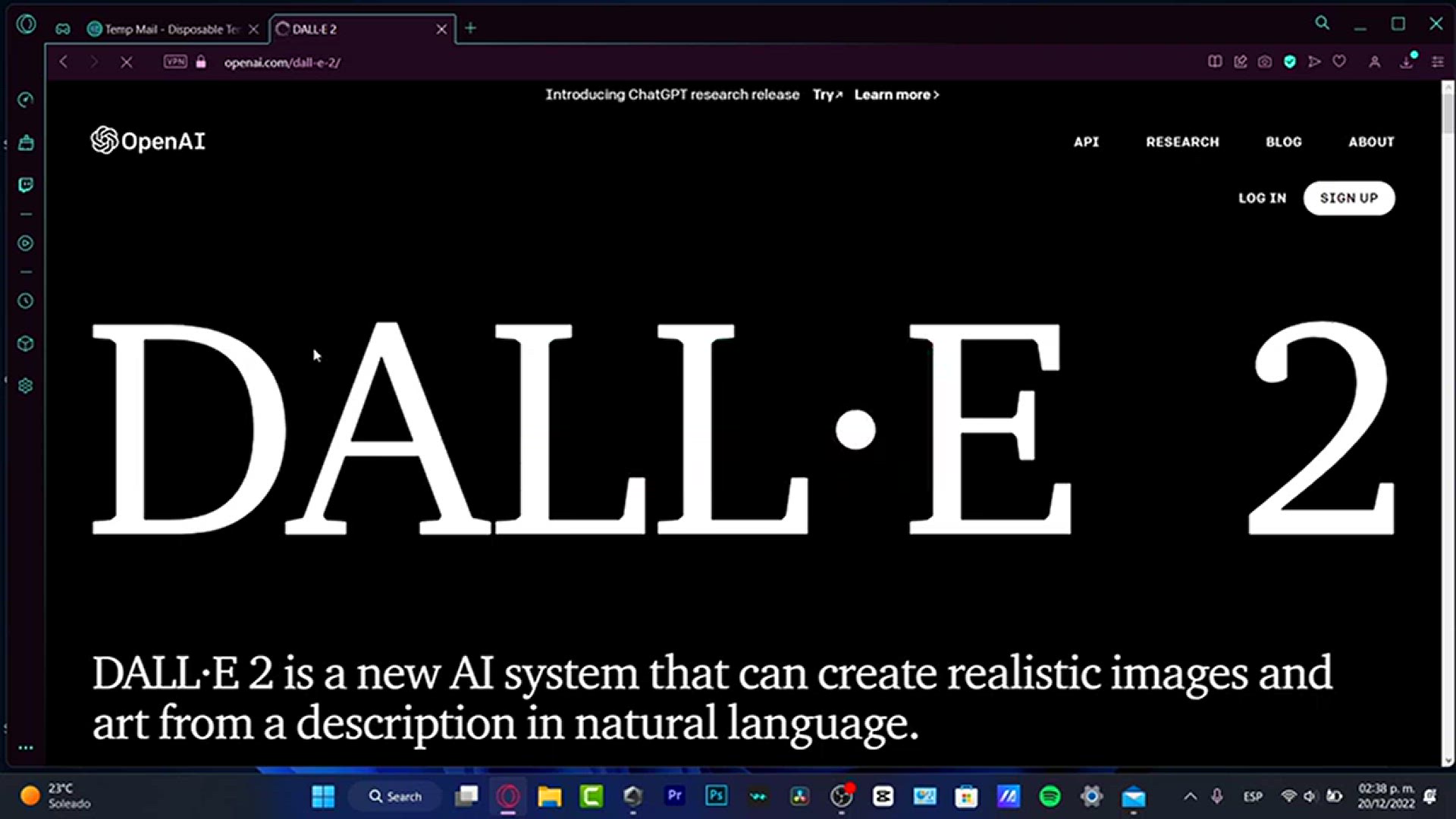Open the API menu item
Viewport: 1456px width, 819px height.
tap(1086, 142)
